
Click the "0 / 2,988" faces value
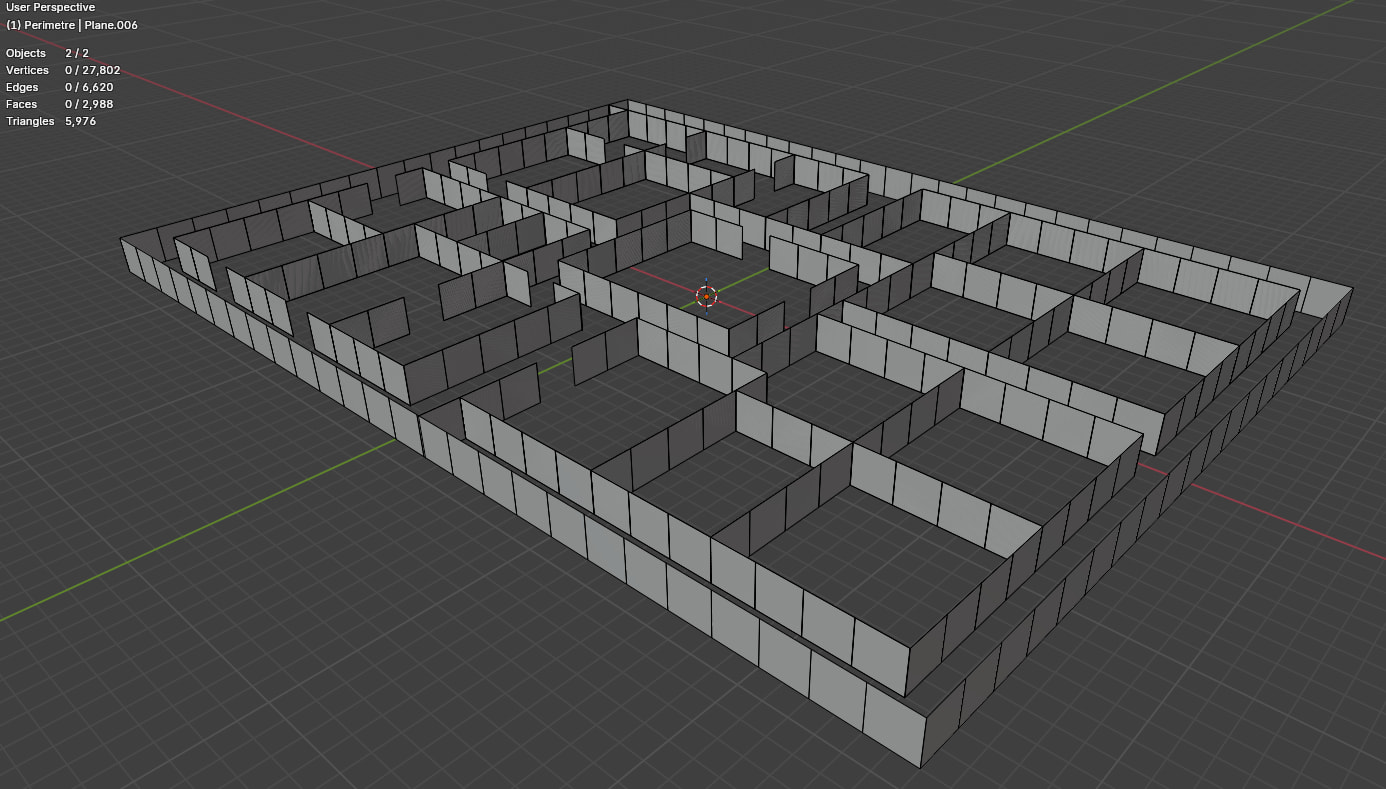pos(89,104)
